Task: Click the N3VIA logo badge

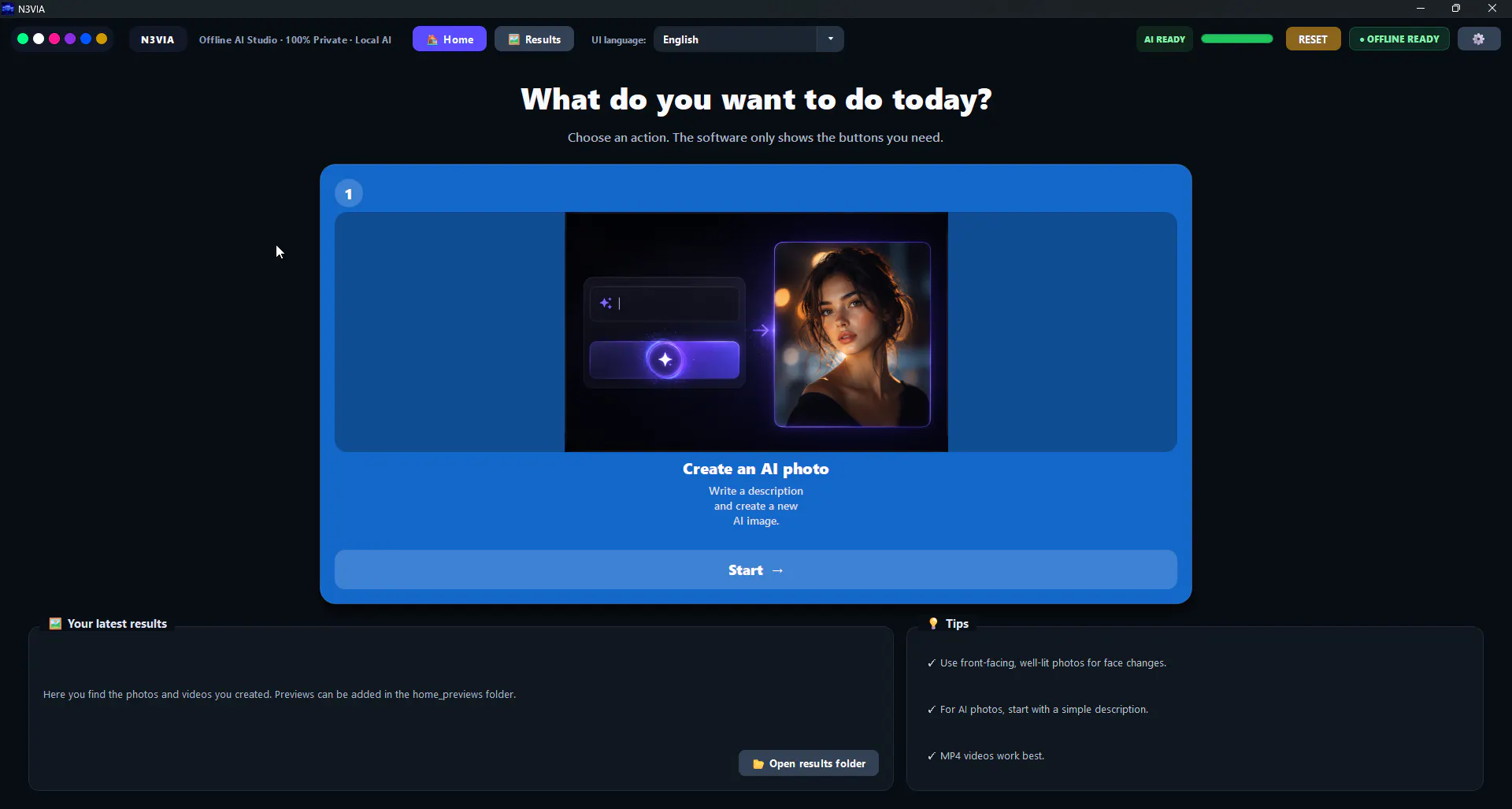Action: (157, 39)
